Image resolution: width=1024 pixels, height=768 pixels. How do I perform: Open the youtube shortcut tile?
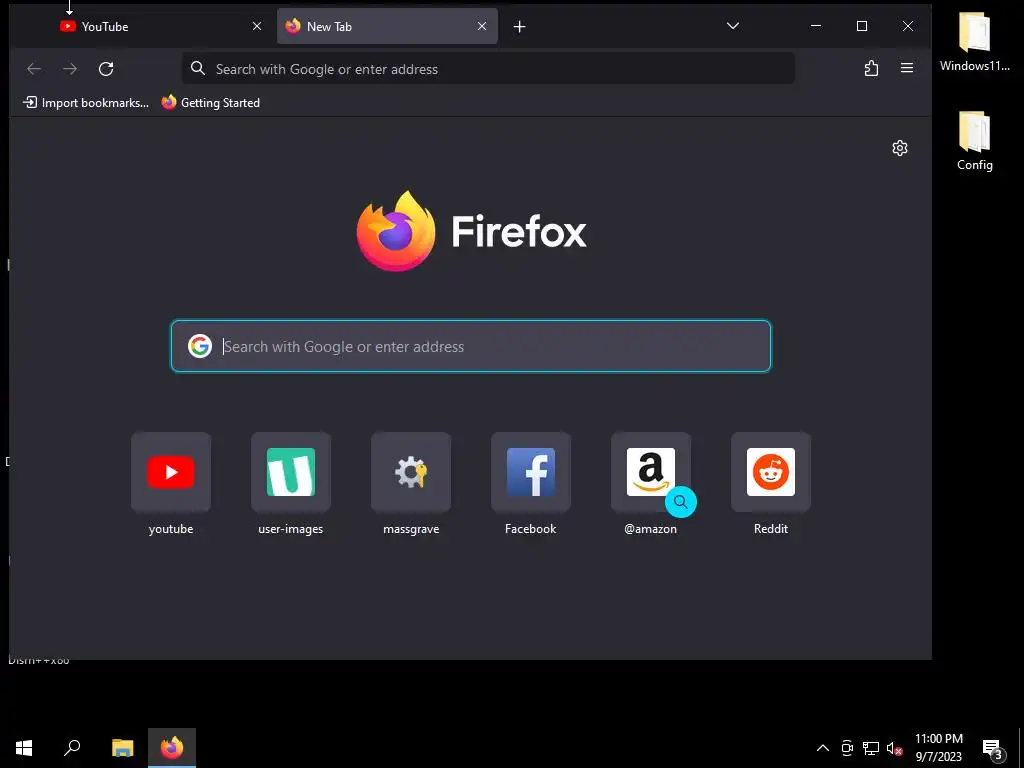pos(170,472)
